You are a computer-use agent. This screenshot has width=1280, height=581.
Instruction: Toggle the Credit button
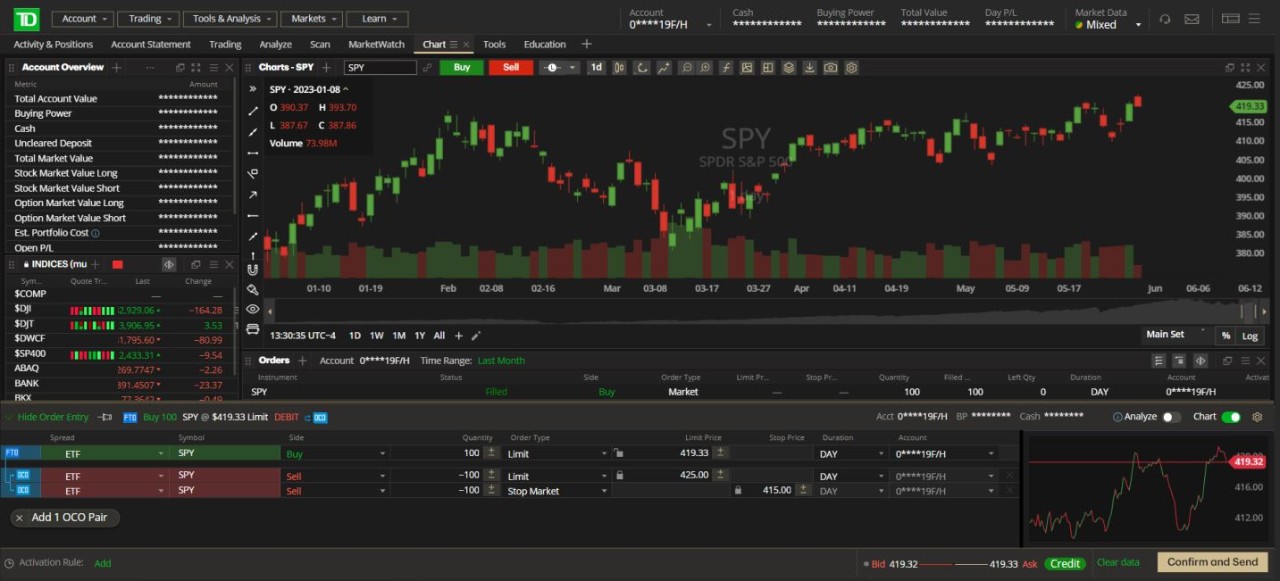pyautogui.click(x=1065, y=563)
